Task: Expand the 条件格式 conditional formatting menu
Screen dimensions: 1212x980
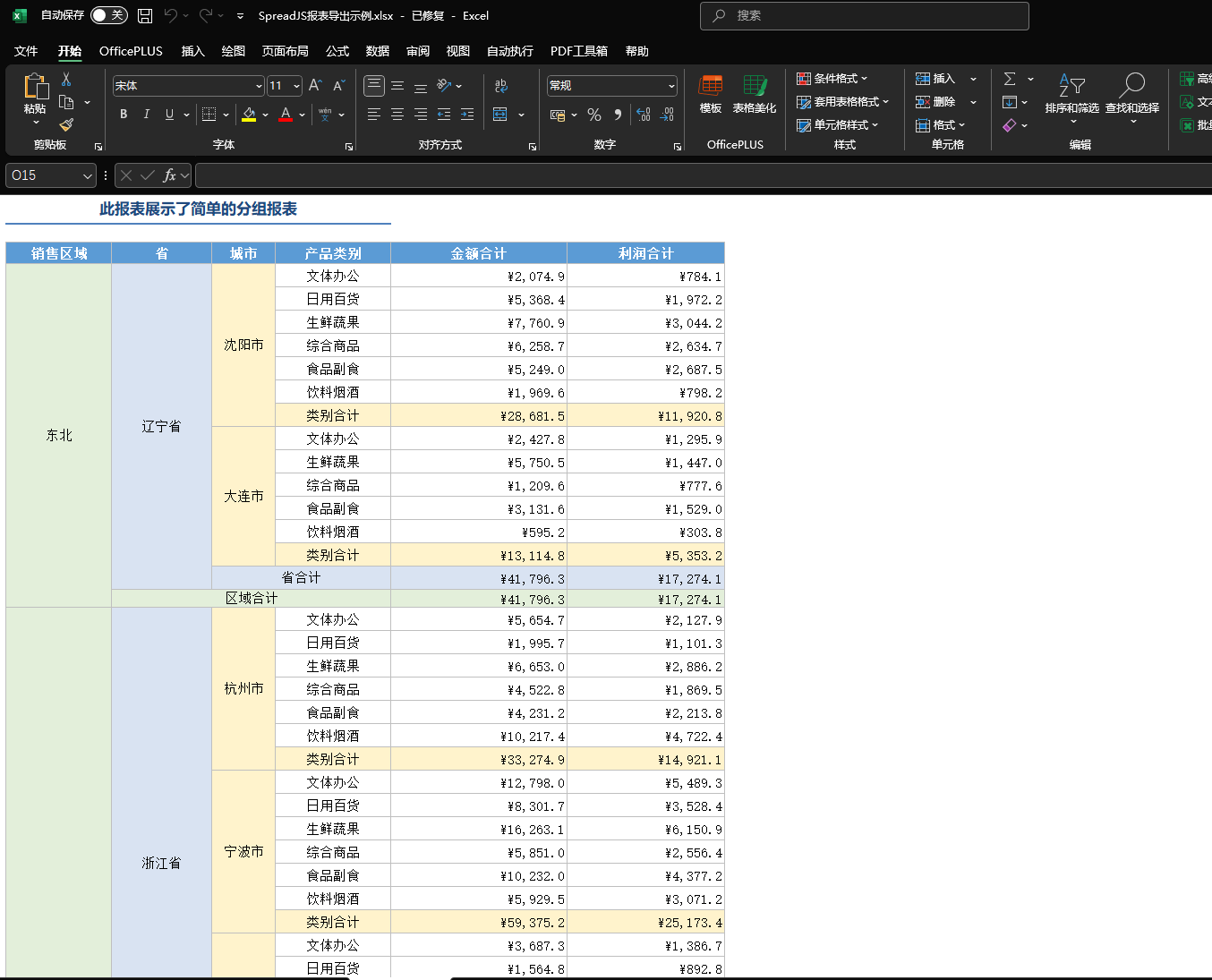Action: click(x=832, y=79)
